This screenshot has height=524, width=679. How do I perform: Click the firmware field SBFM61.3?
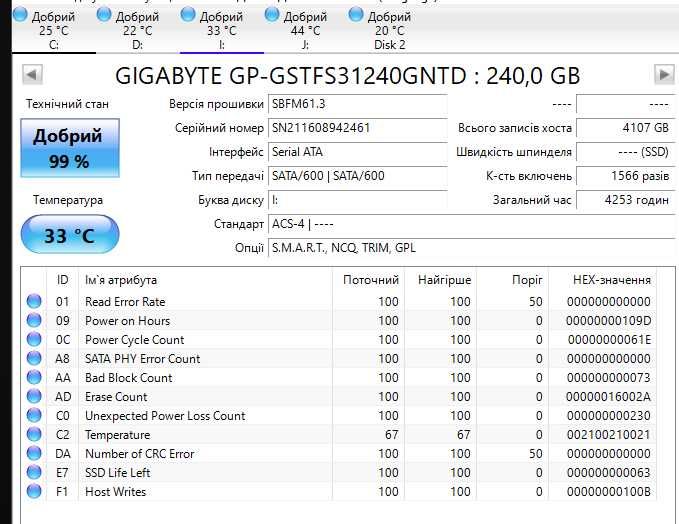click(x=358, y=104)
